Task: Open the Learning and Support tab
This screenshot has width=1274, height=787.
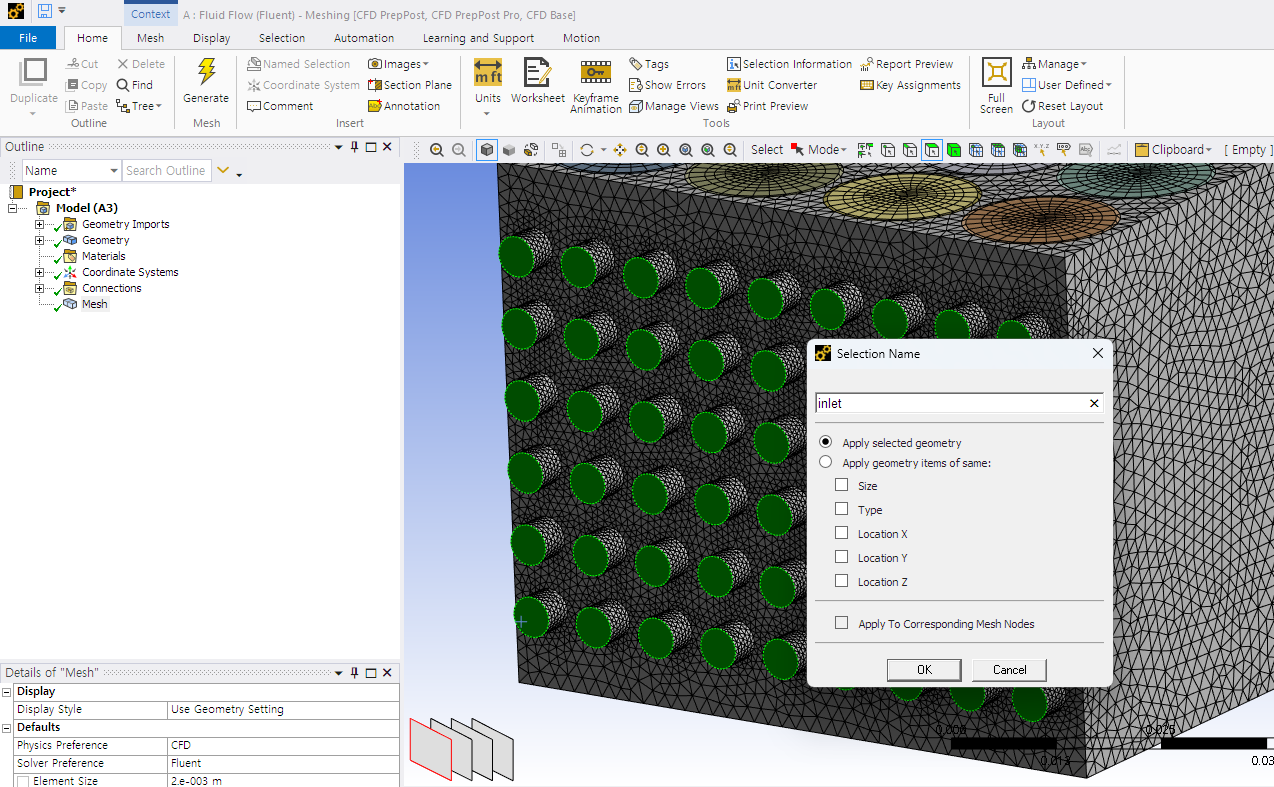Action: [x=478, y=38]
